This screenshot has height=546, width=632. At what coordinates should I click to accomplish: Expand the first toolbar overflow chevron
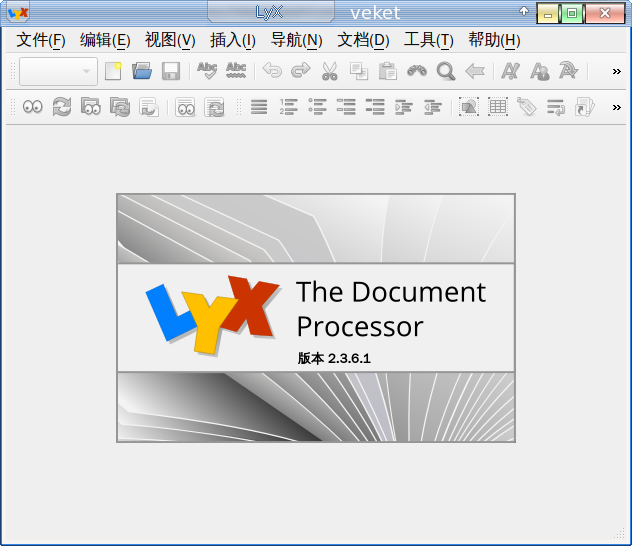[x=617, y=71]
